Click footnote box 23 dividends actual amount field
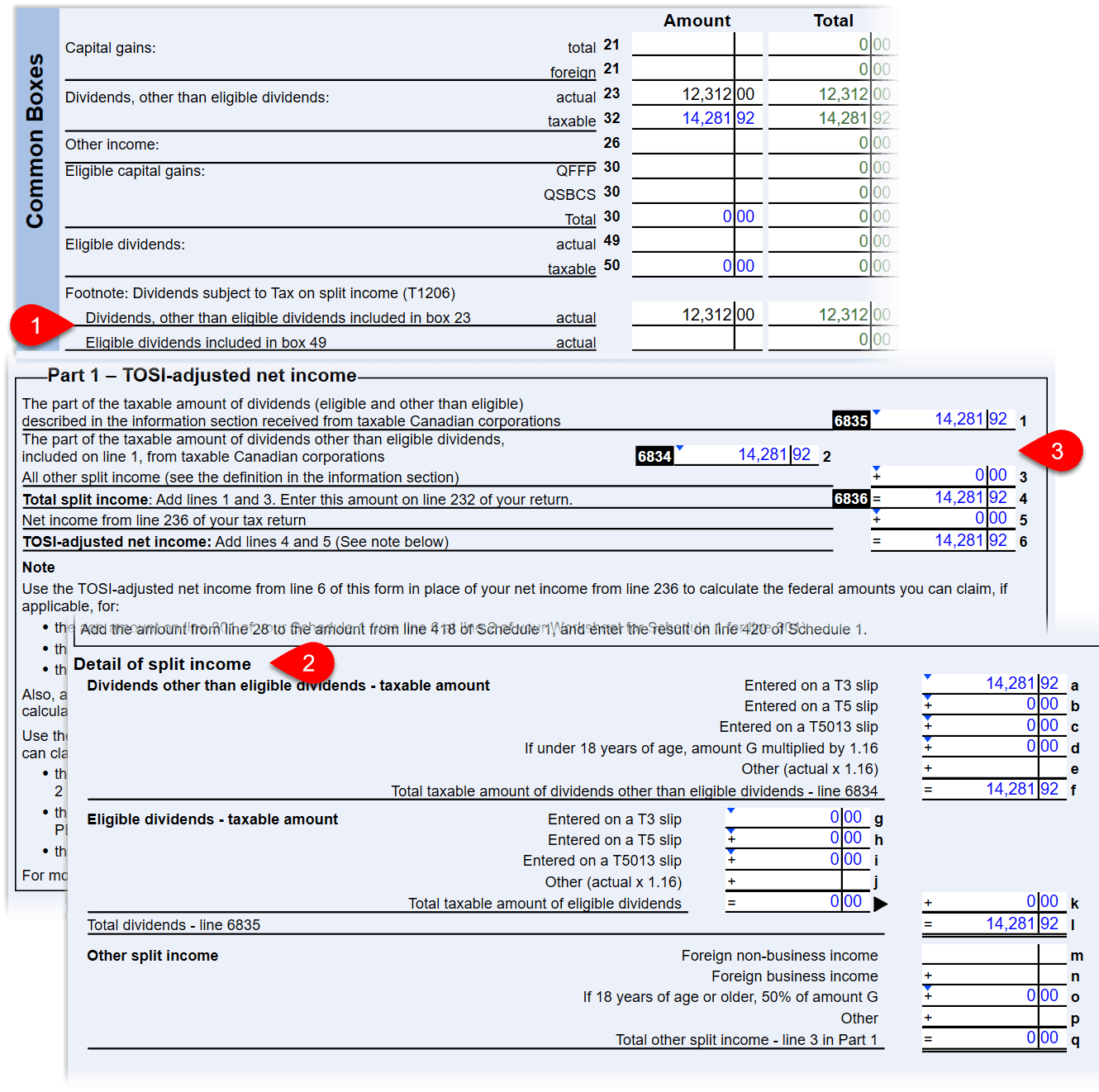 coord(697,315)
